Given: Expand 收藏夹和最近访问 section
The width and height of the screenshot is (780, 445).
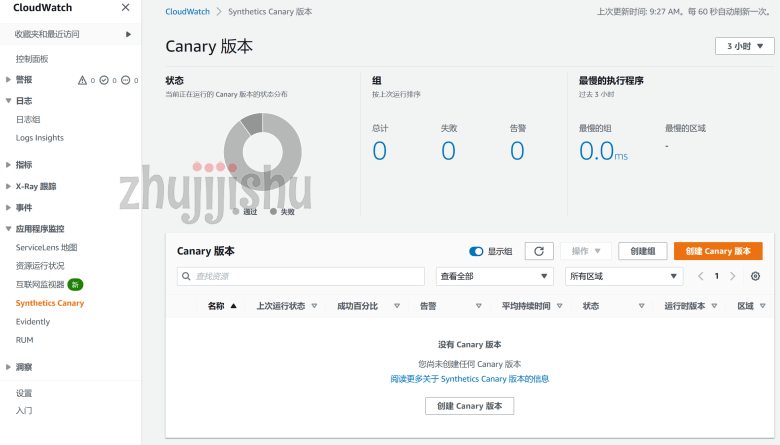Looking at the screenshot, I should [128, 34].
